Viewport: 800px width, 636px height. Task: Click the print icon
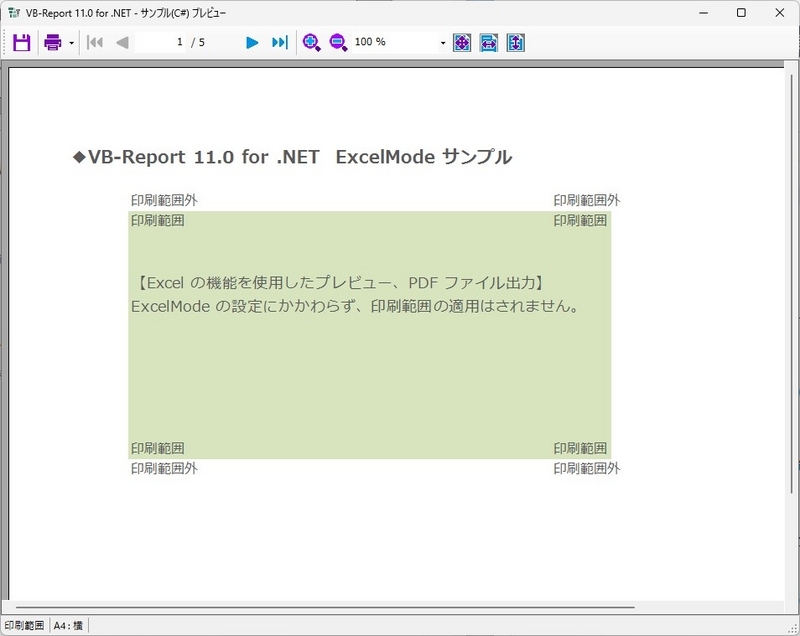(x=53, y=42)
